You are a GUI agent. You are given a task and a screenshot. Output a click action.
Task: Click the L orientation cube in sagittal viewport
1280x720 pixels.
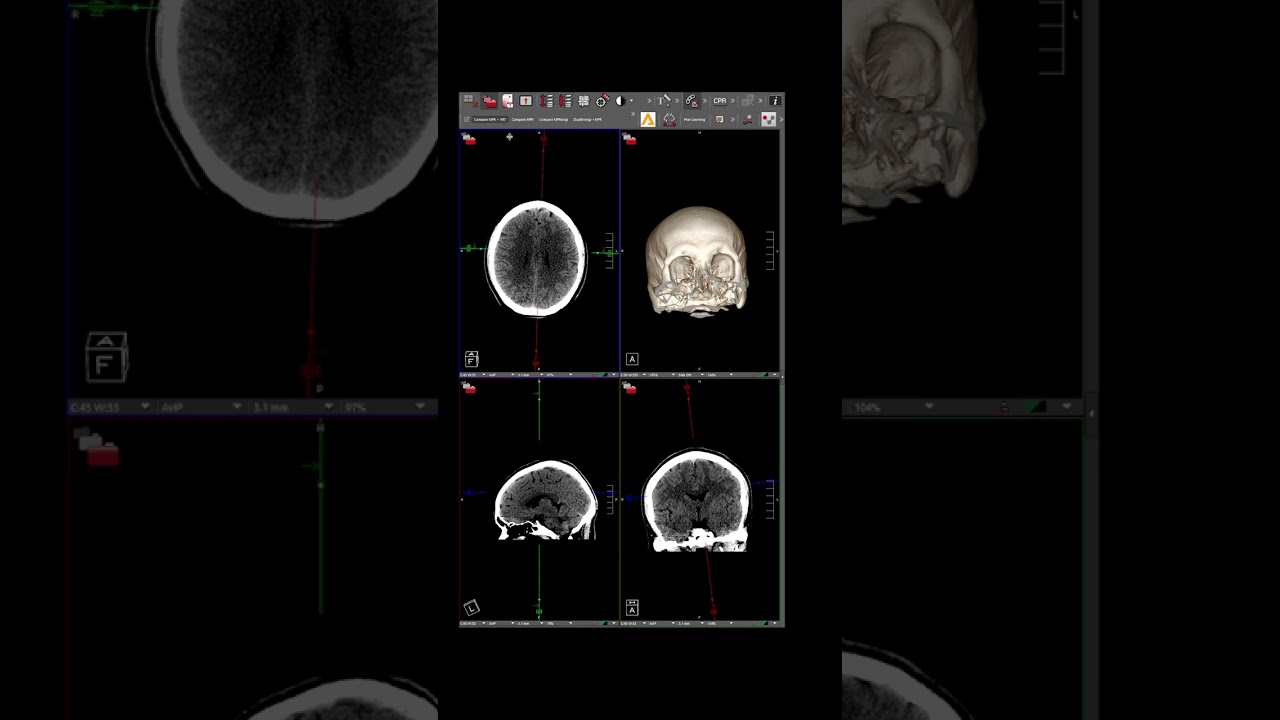click(x=472, y=607)
